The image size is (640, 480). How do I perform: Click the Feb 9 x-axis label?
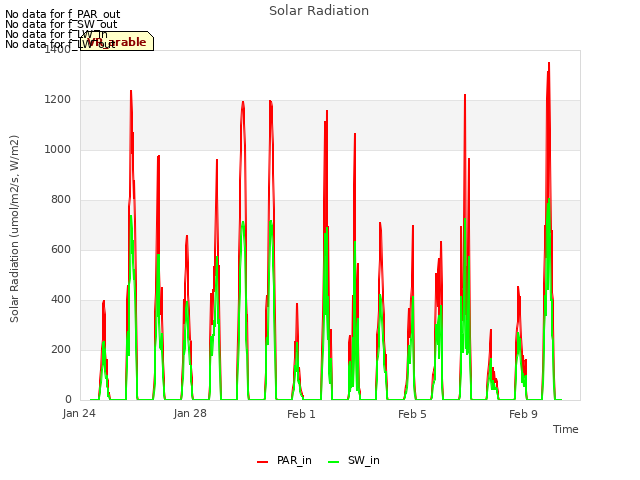click(x=523, y=414)
